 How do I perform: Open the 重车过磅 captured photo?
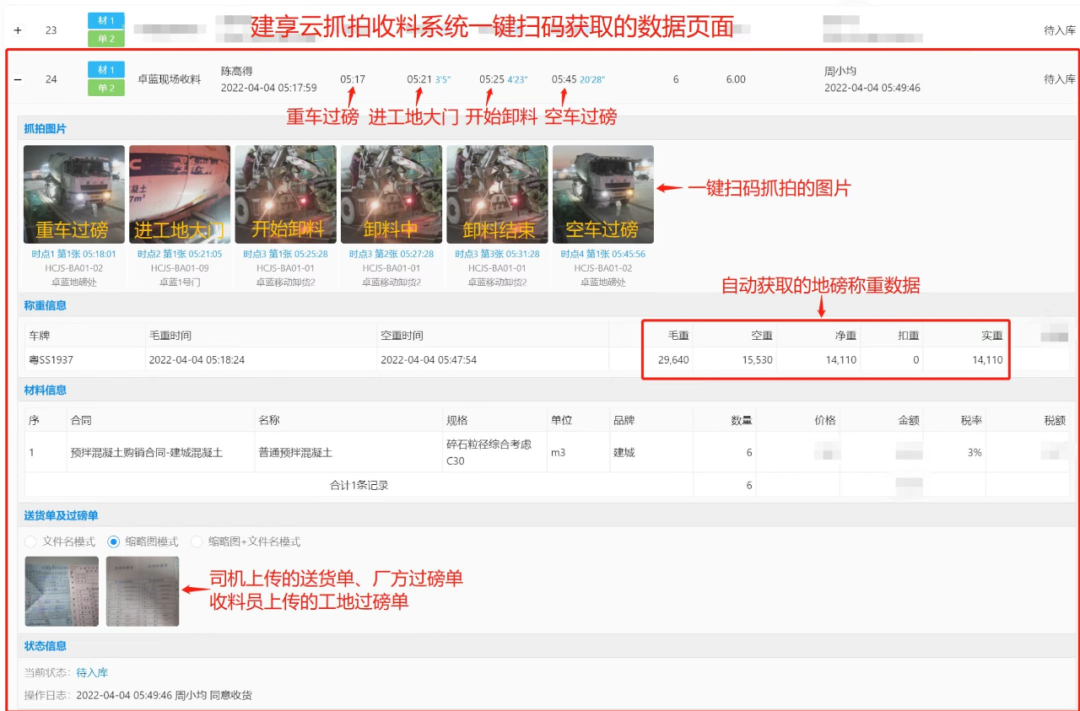[74, 195]
